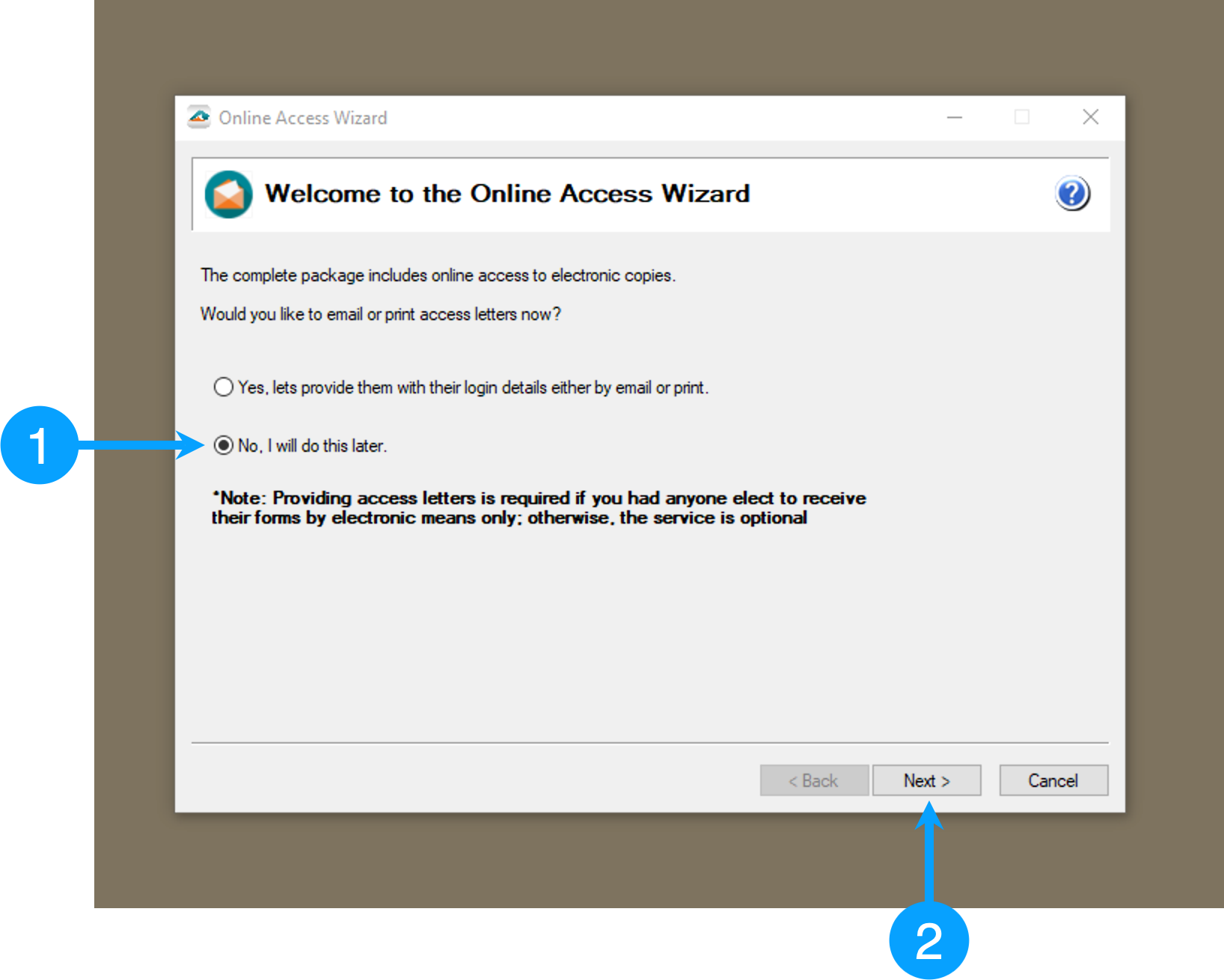This screenshot has height=980, width=1224.
Task: Click the "Welcome to the Online Access Wizard" heading
Action: point(507,194)
